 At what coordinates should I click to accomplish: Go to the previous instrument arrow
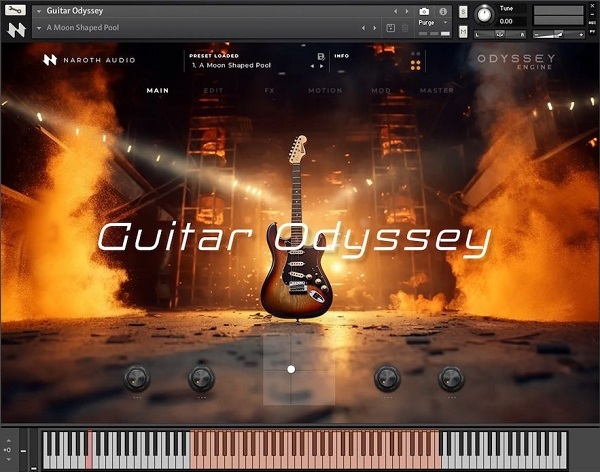point(396,11)
